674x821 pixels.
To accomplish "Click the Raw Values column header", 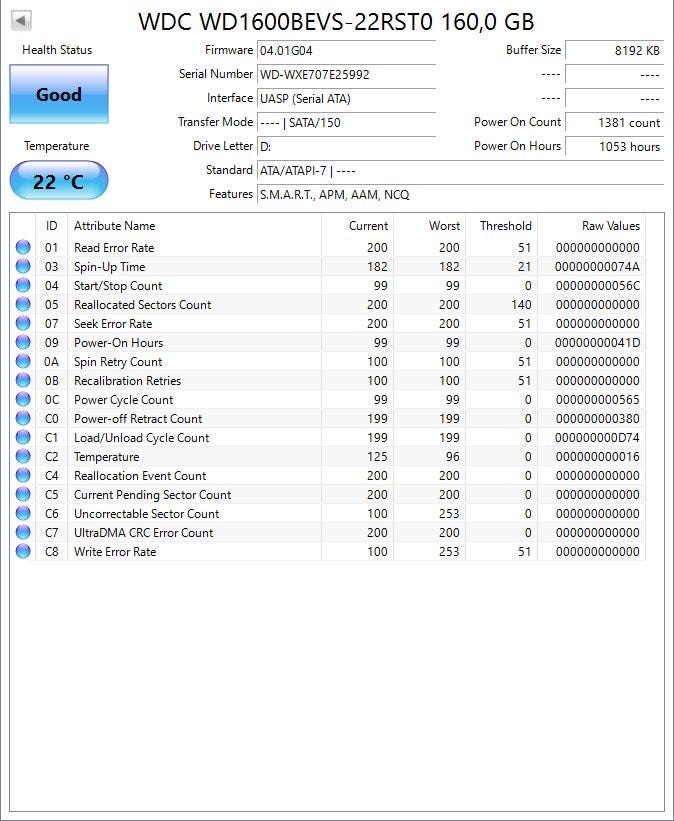I will coord(610,226).
